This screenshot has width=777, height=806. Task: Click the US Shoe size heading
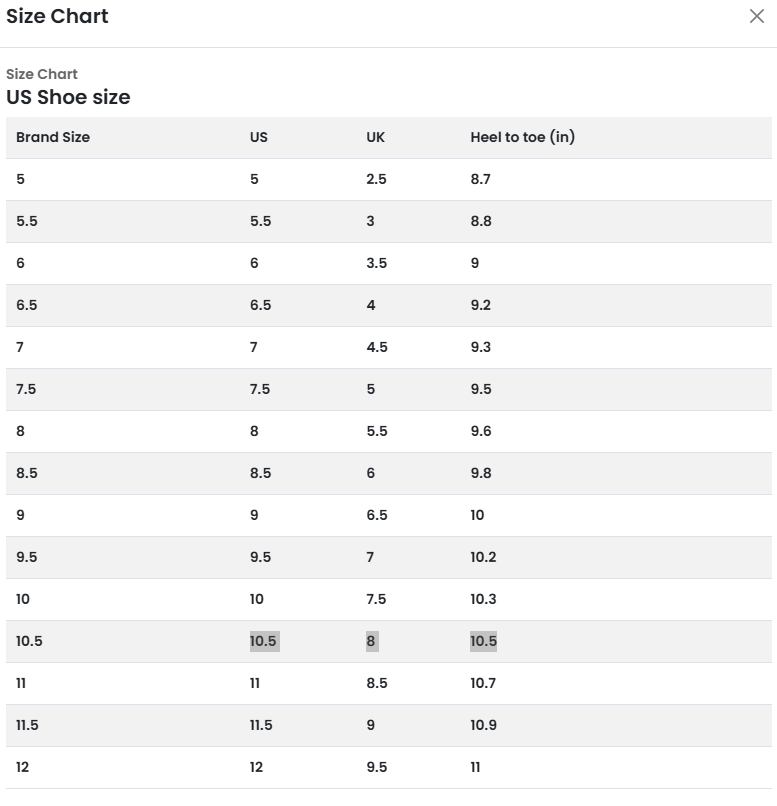[x=68, y=97]
